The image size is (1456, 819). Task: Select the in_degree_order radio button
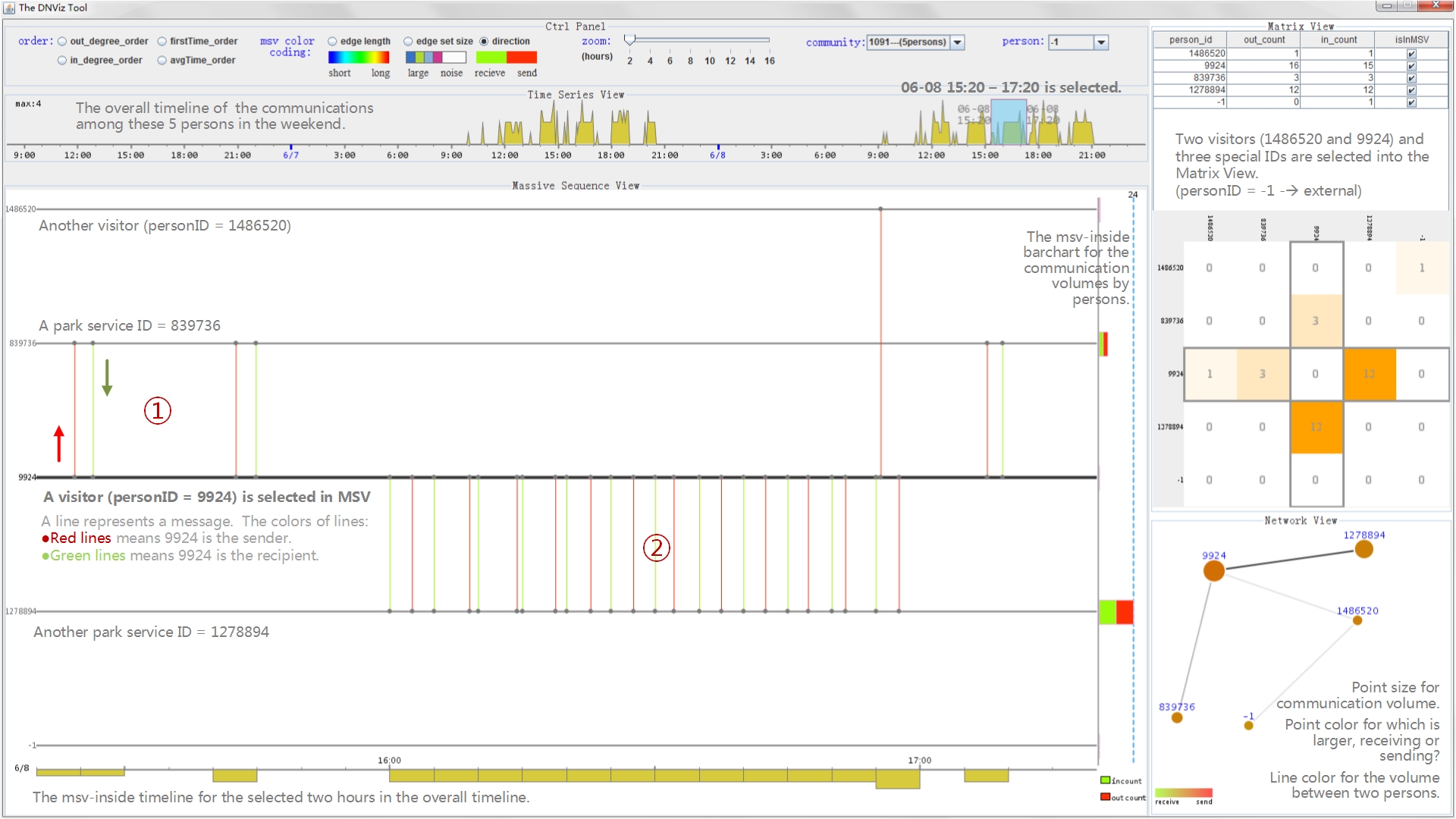62,61
